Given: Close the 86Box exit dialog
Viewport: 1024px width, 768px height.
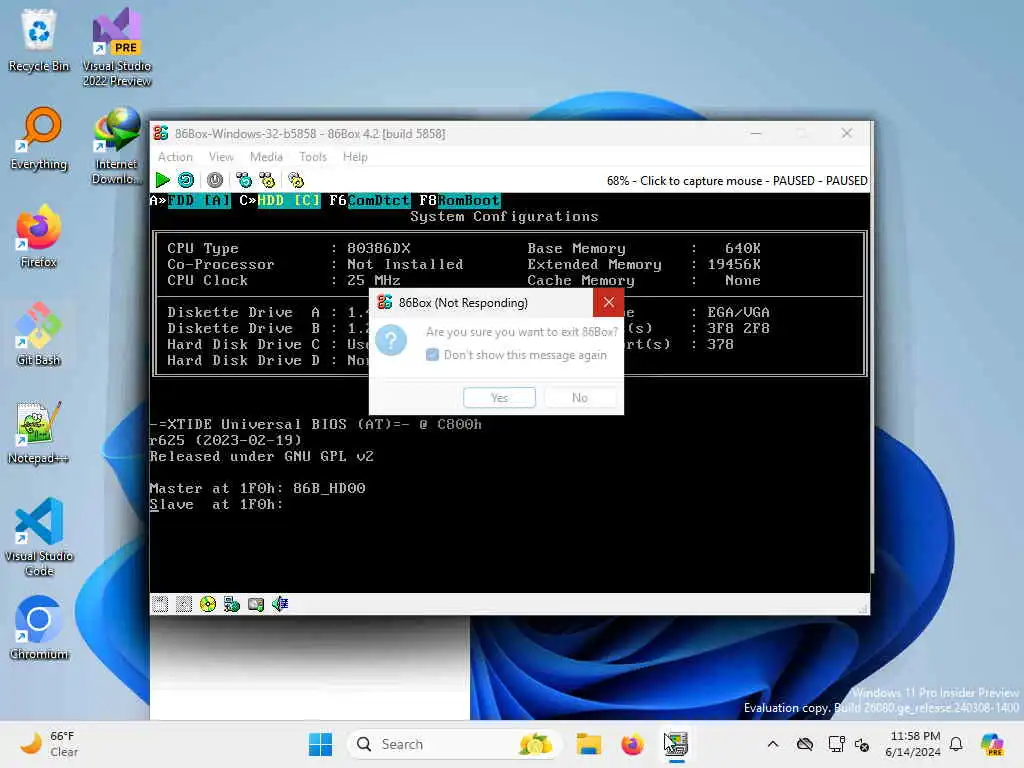Looking at the screenshot, I should click(x=609, y=302).
